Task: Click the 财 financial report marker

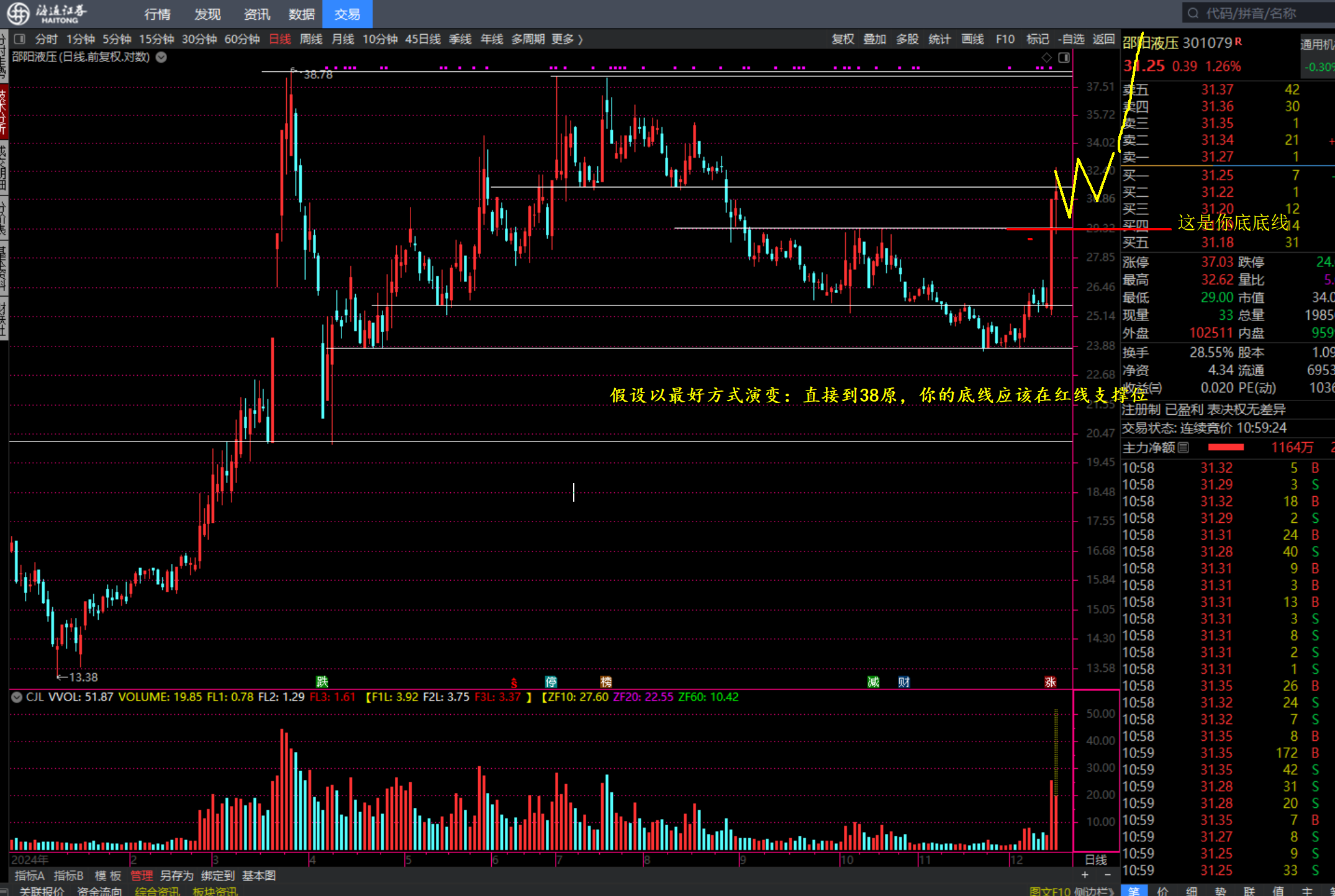Action: pos(904,681)
